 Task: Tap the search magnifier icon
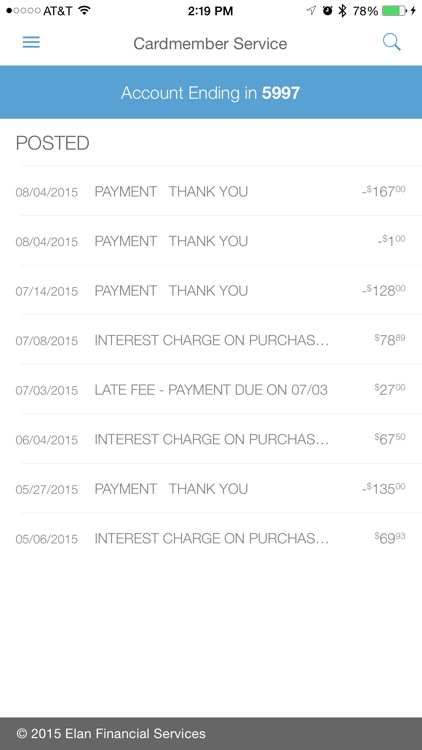click(391, 43)
